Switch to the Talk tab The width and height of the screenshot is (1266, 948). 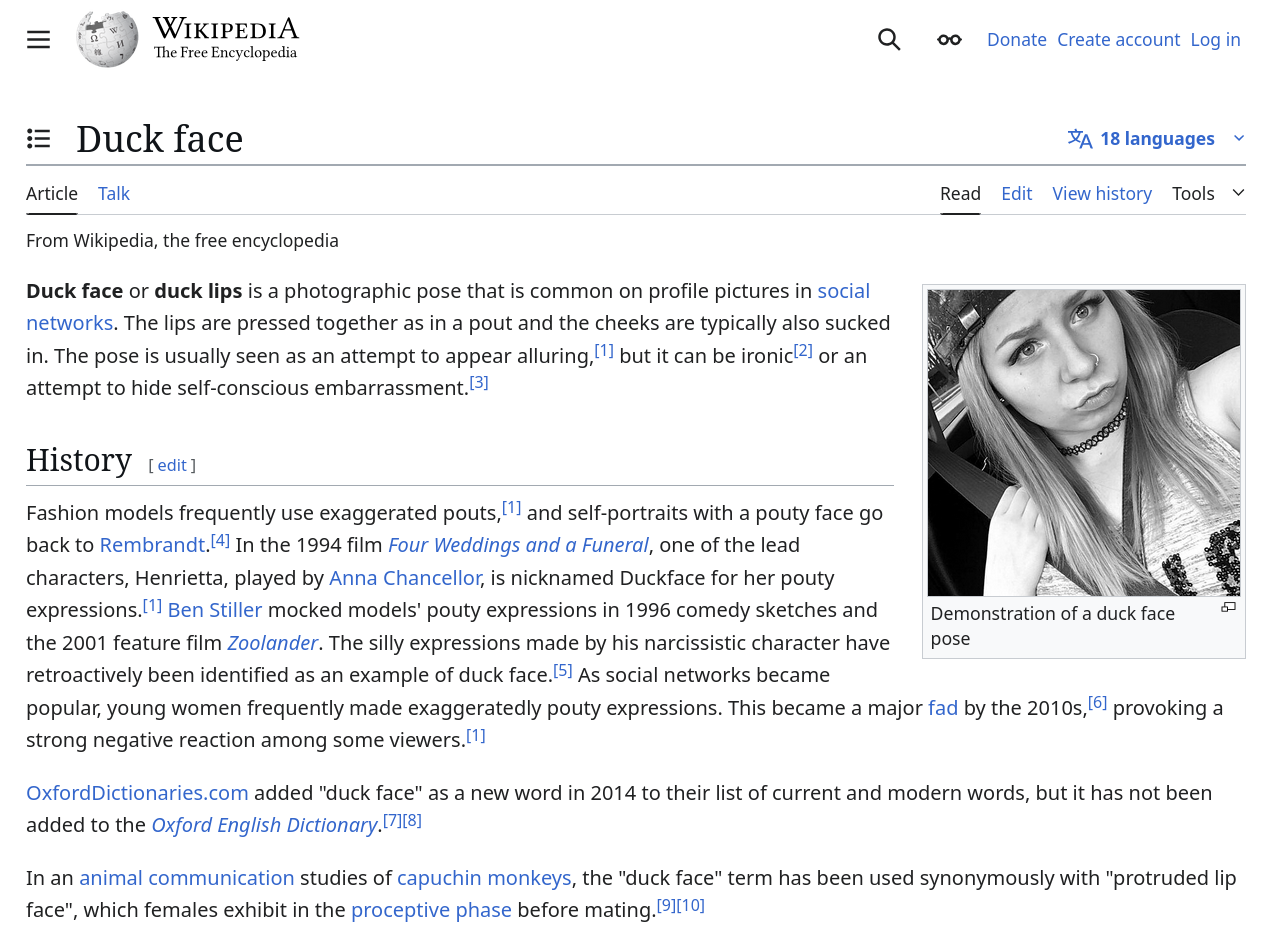coord(114,193)
